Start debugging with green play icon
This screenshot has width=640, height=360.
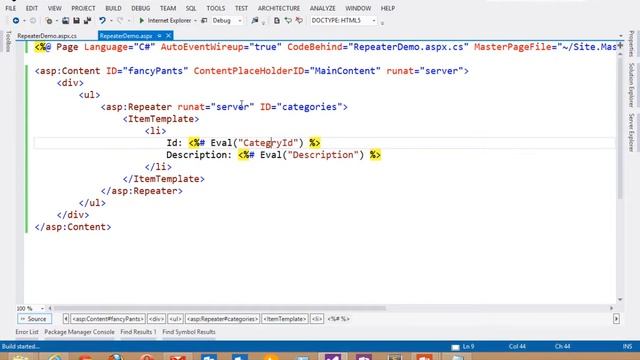[142, 20]
